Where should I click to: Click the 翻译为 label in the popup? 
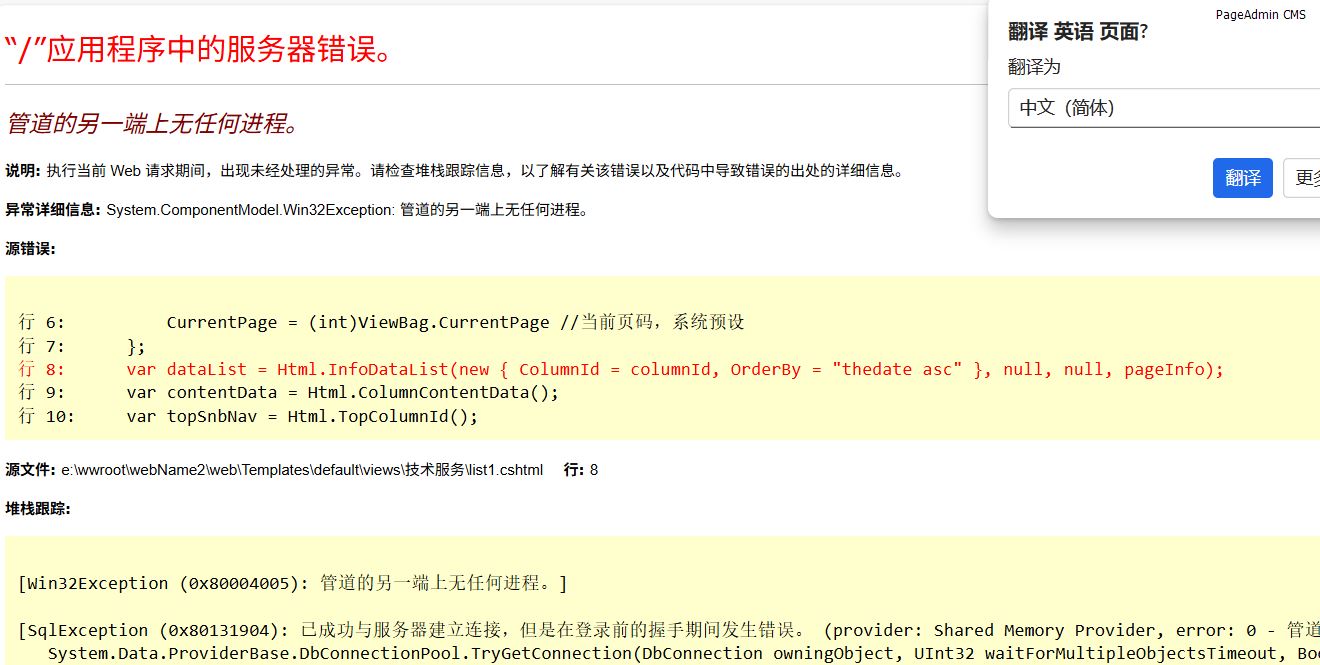point(1034,67)
